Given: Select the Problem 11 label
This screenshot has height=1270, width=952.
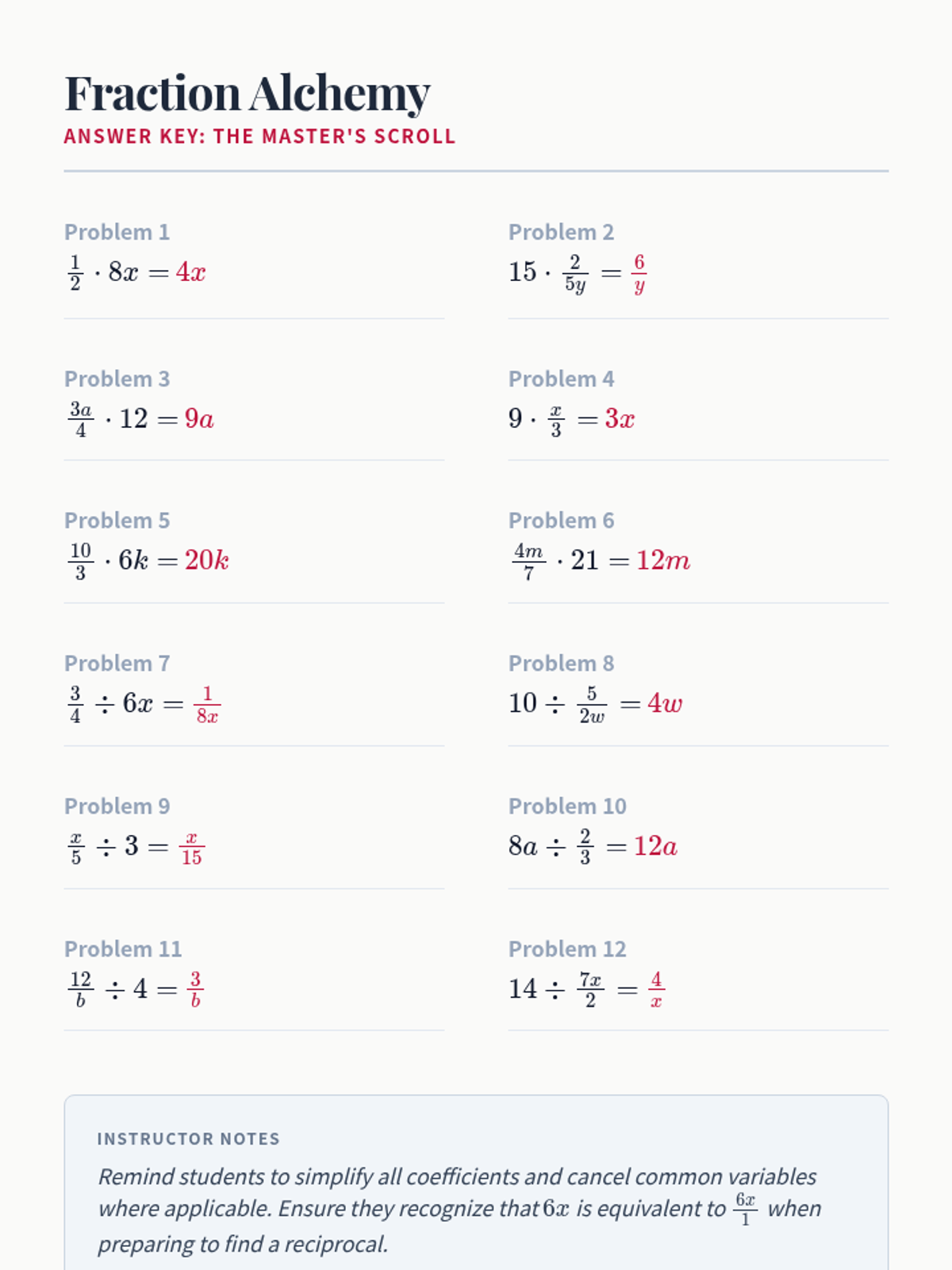Looking at the screenshot, I should (x=123, y=949).
